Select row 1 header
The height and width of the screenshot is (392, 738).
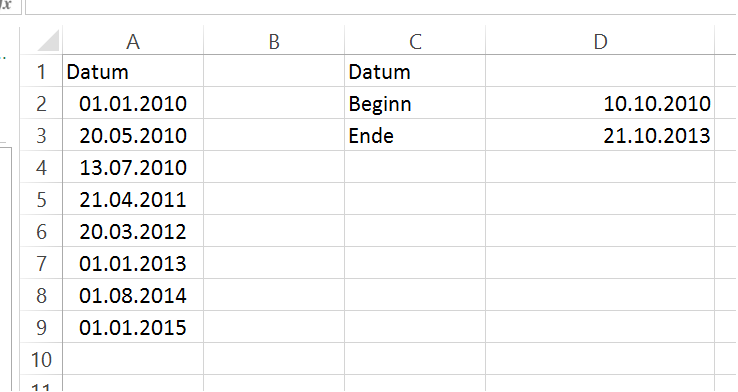click(41, 72)
